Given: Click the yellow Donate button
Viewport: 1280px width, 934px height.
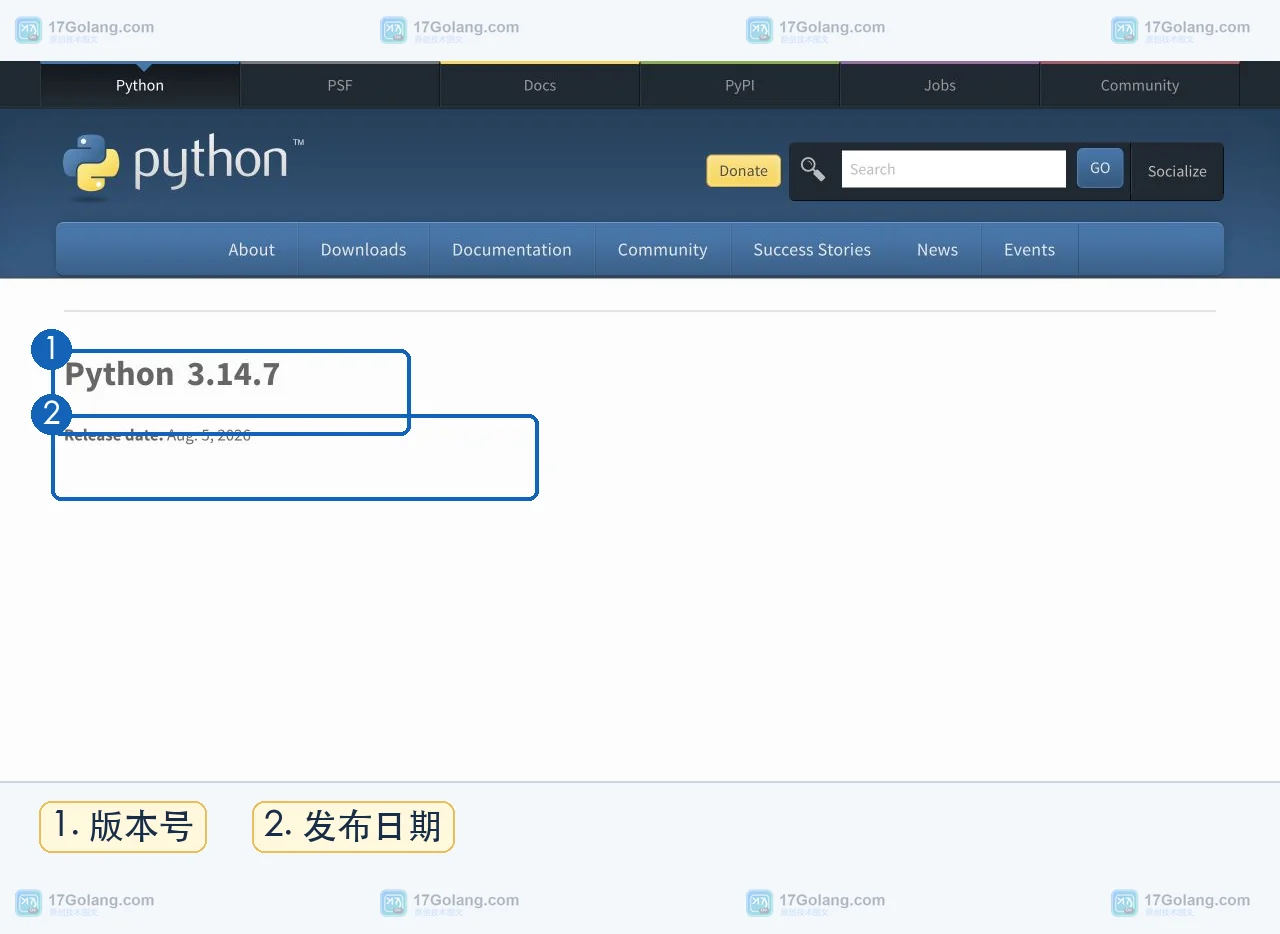Looking at the screenshot, I should pos(743,171).
